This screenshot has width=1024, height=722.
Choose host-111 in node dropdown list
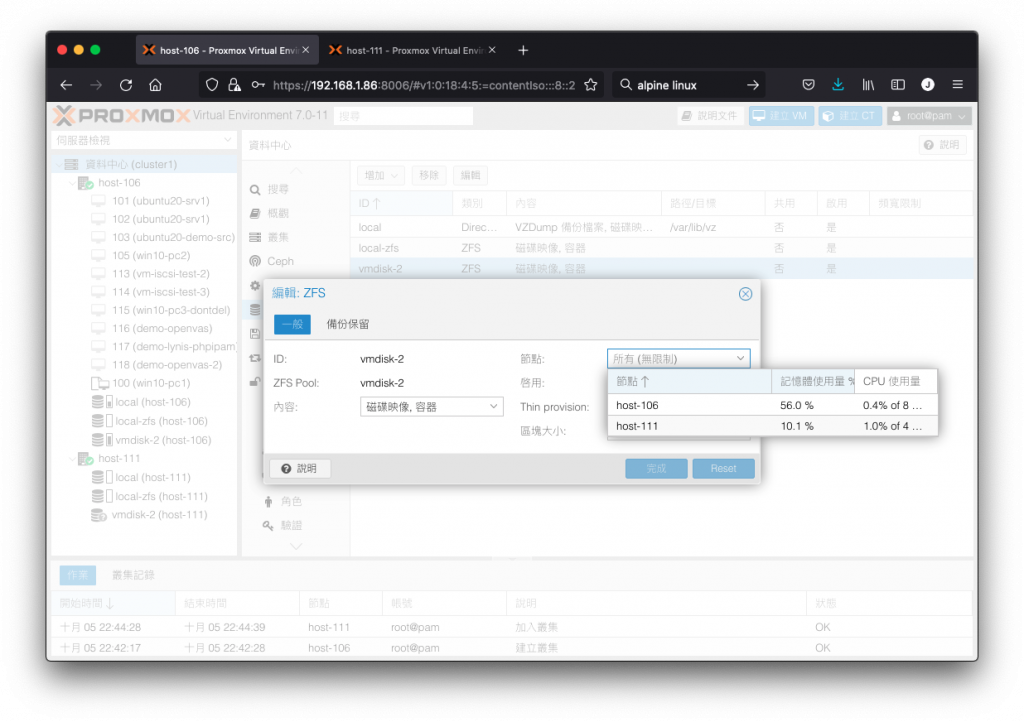coord(773,426)
